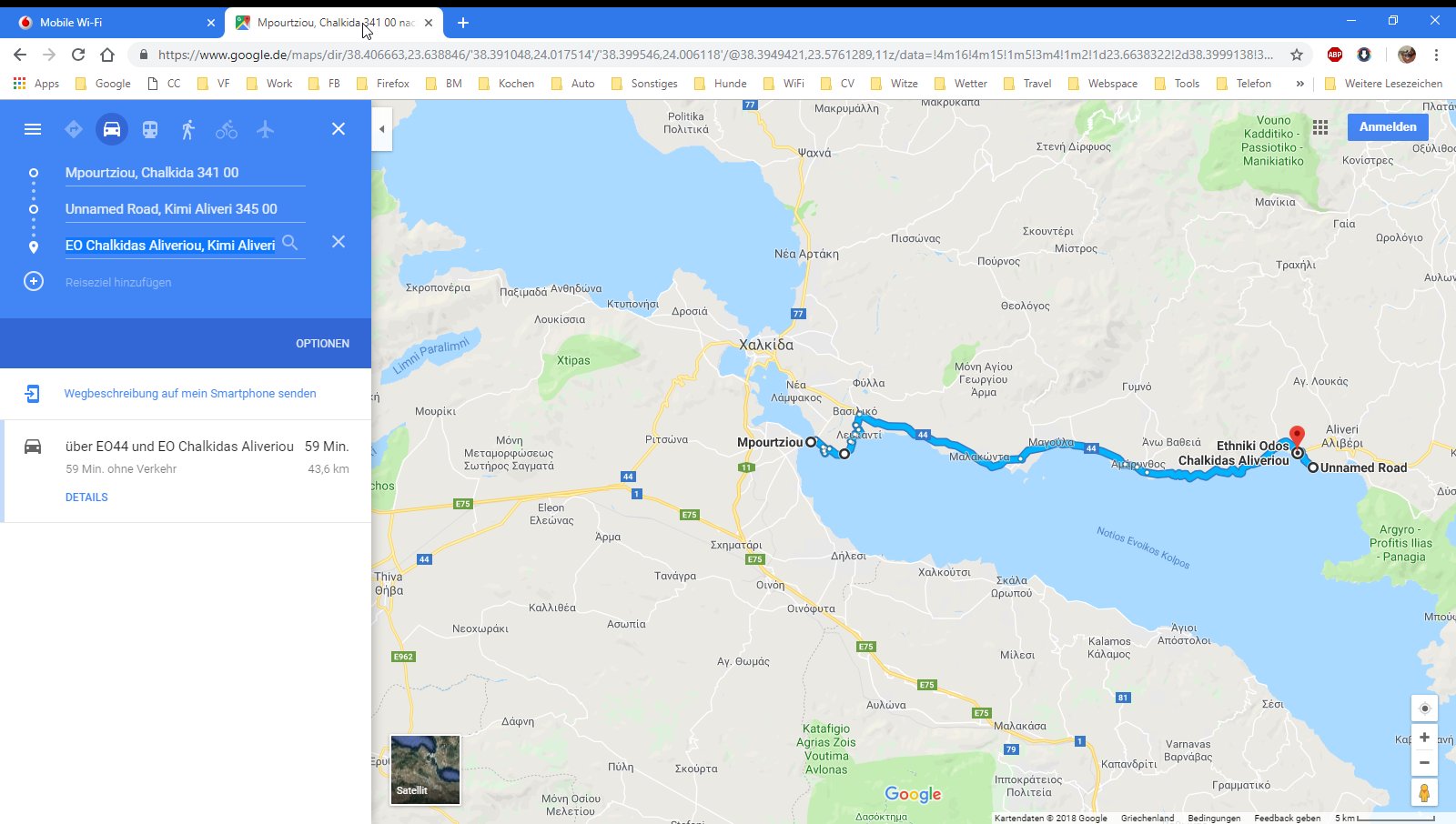This screenshot has width=1456, height=824.
Task: Switch to the Mobile Wi-Fi tab
Action: coord(112,23)
